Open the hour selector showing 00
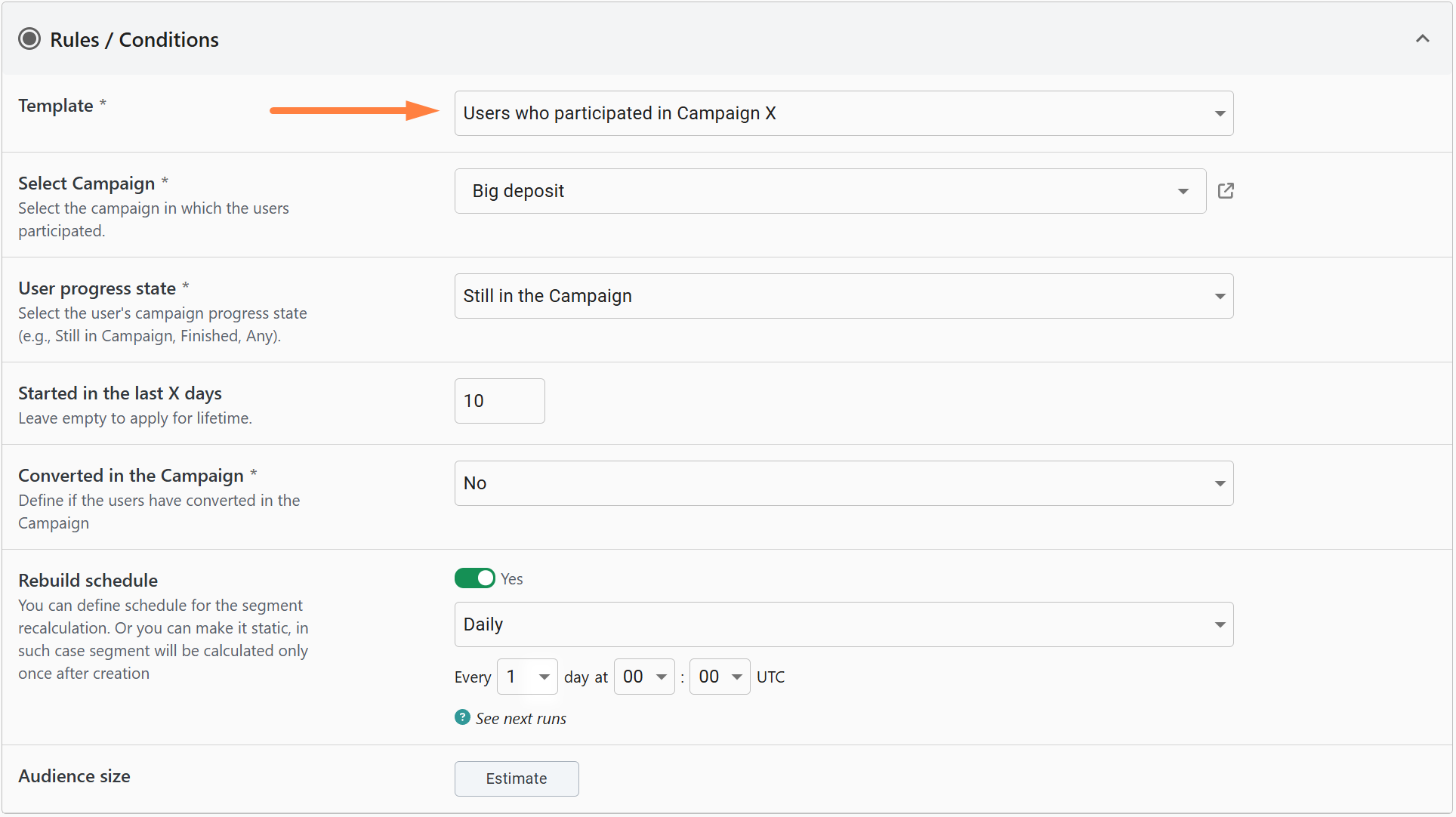Screen dimensions: 1456x817 [643, 677]
